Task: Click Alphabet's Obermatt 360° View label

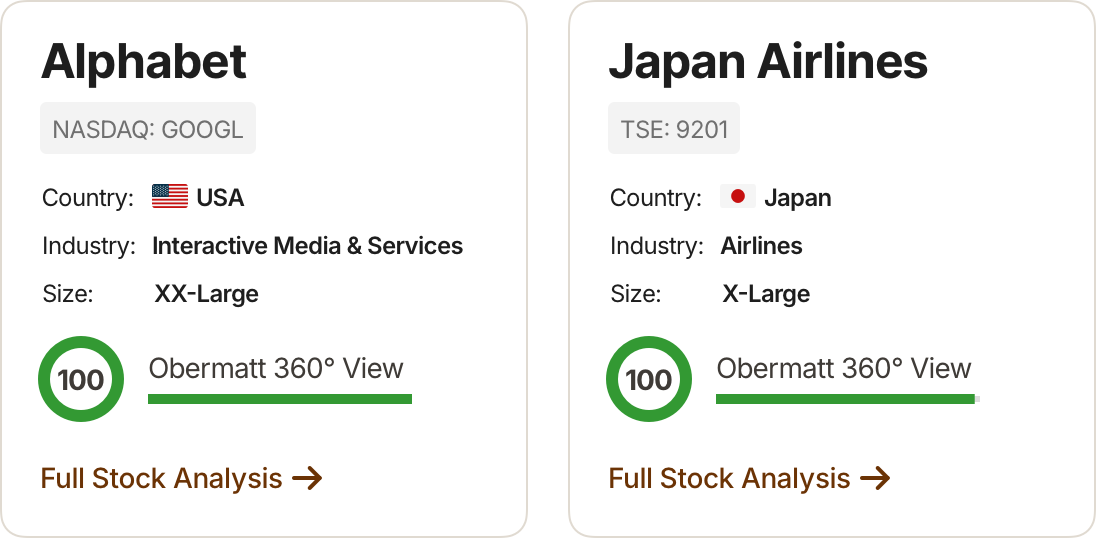Action: [x=276, y=368]
